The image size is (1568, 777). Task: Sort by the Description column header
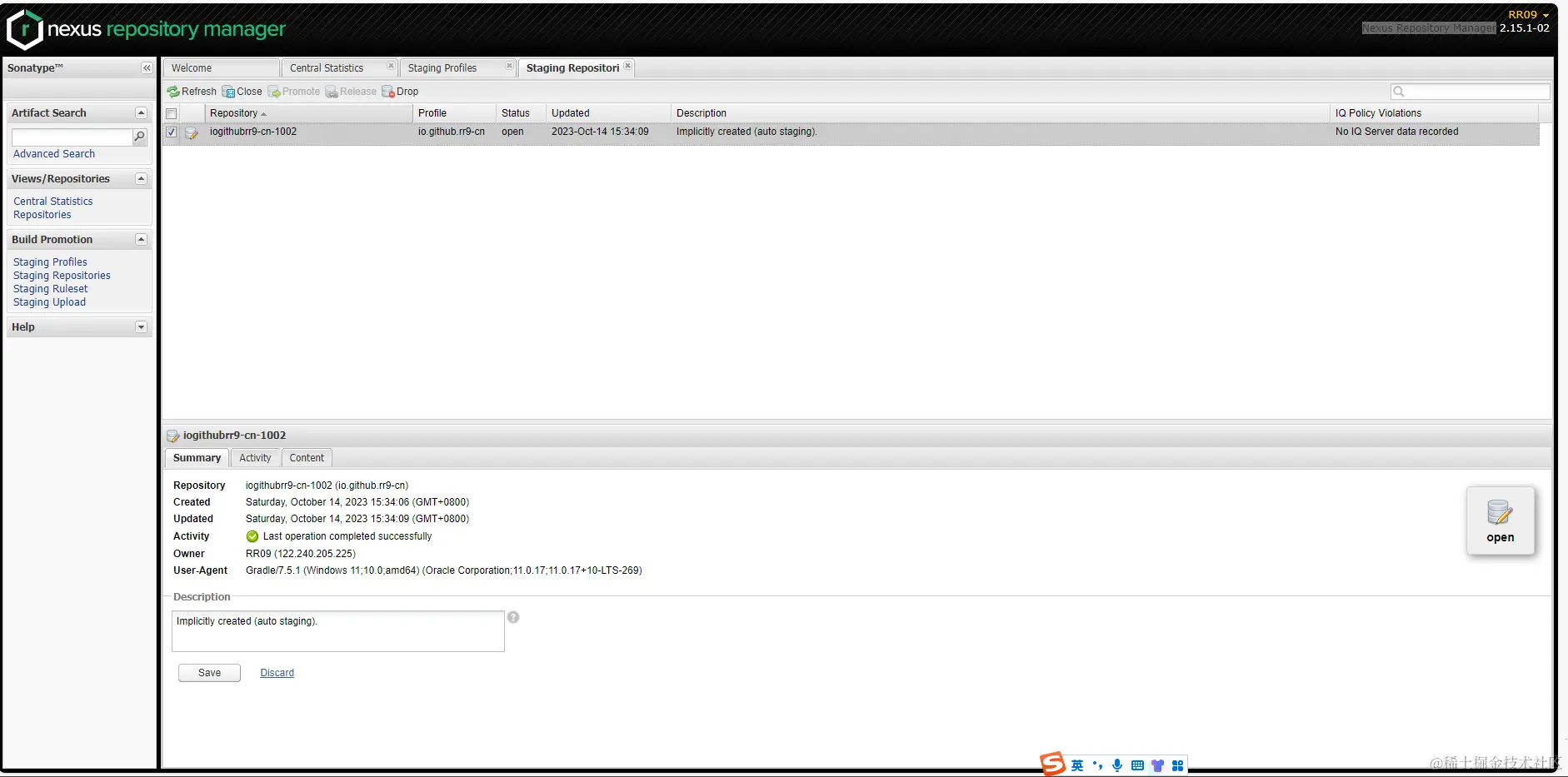[x=1001, y=113]
